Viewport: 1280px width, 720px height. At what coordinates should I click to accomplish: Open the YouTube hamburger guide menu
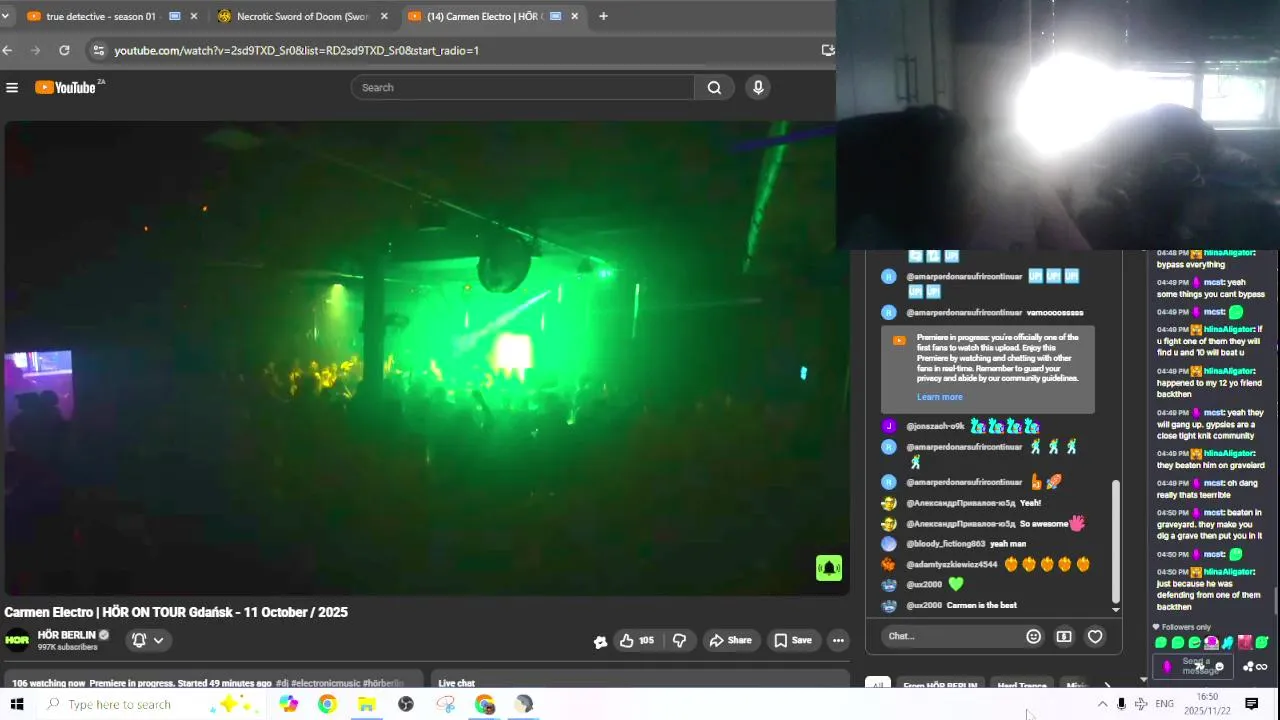click(x=12, y=88)
